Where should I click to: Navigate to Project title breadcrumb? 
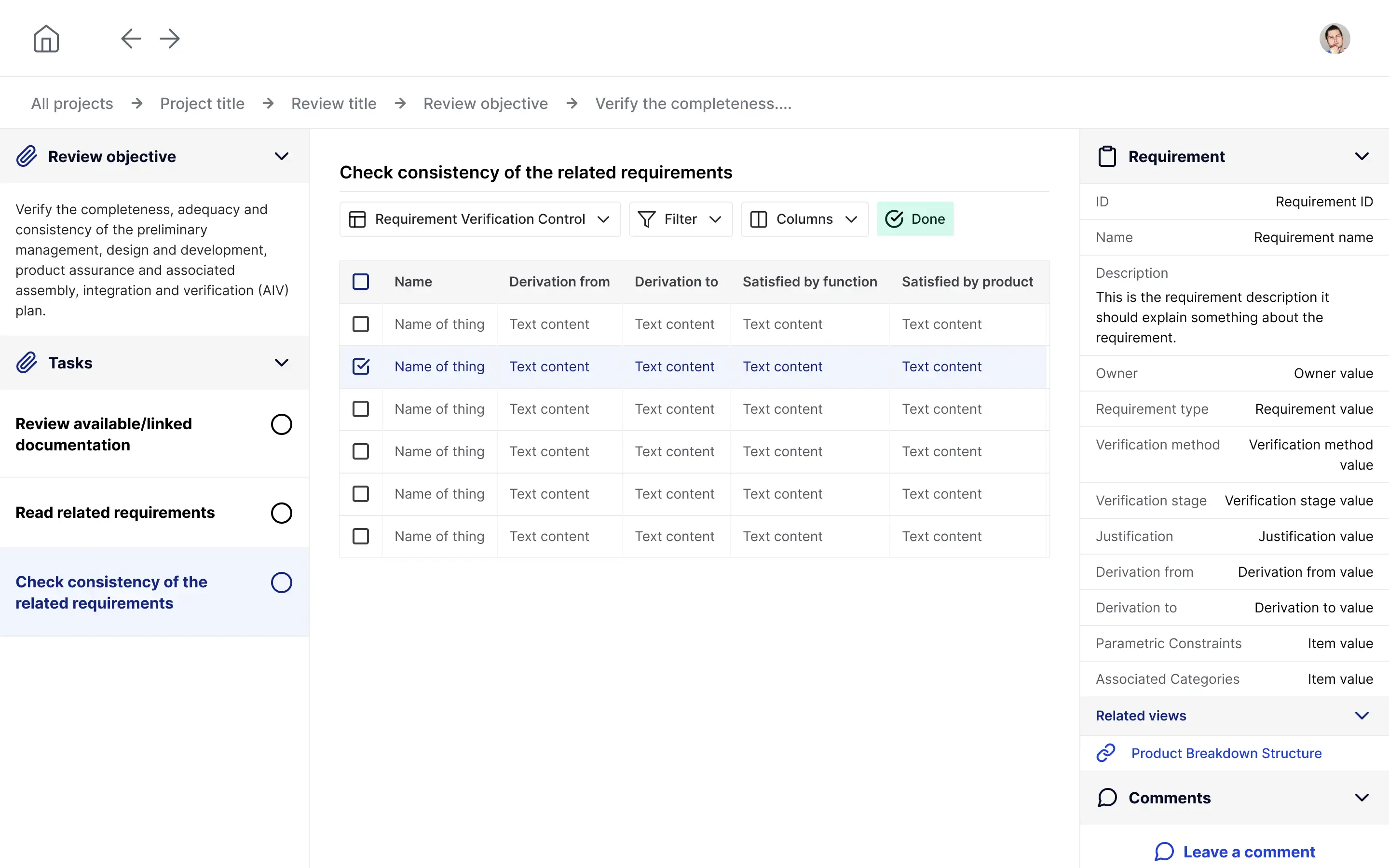(x=202, y=103)
